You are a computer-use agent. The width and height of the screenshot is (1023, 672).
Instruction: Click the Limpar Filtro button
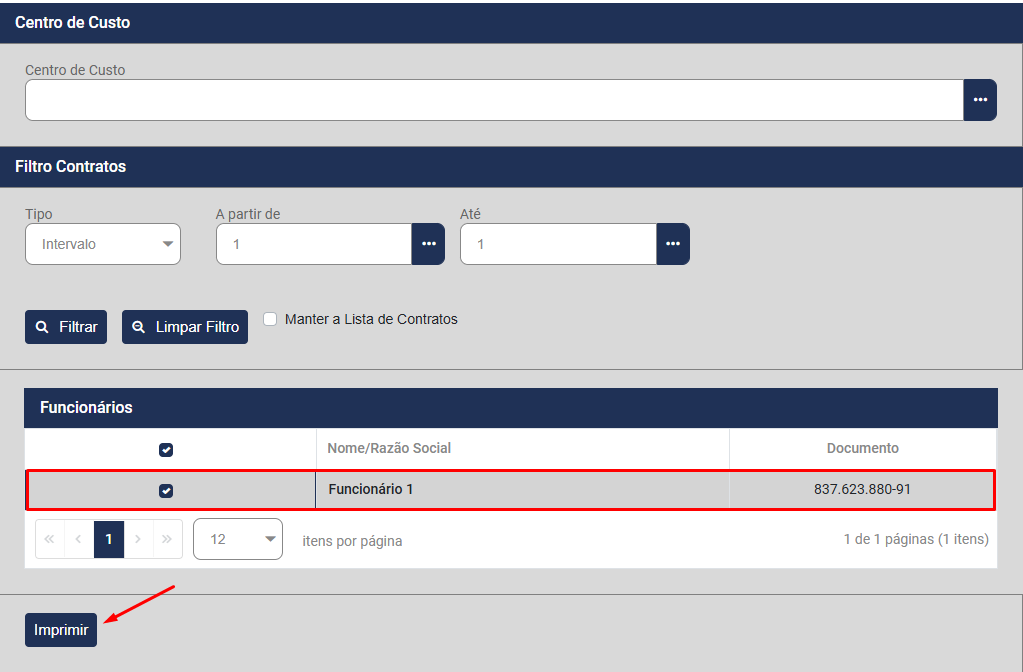[x=185, y=327]
